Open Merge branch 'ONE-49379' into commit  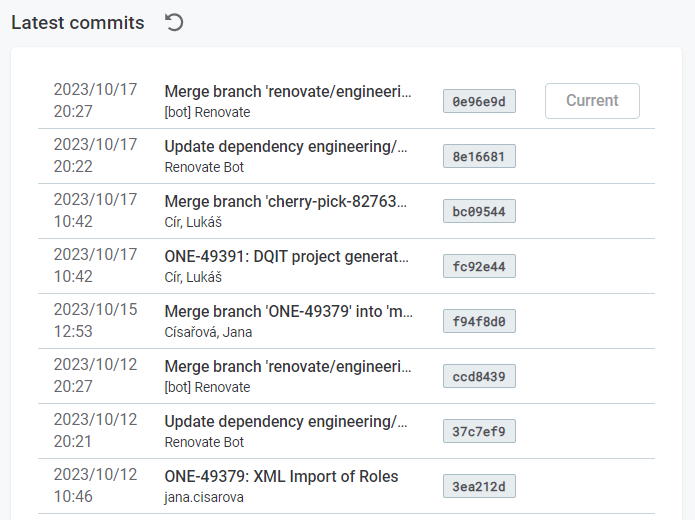pyautogui.click(x=287, y=311)
